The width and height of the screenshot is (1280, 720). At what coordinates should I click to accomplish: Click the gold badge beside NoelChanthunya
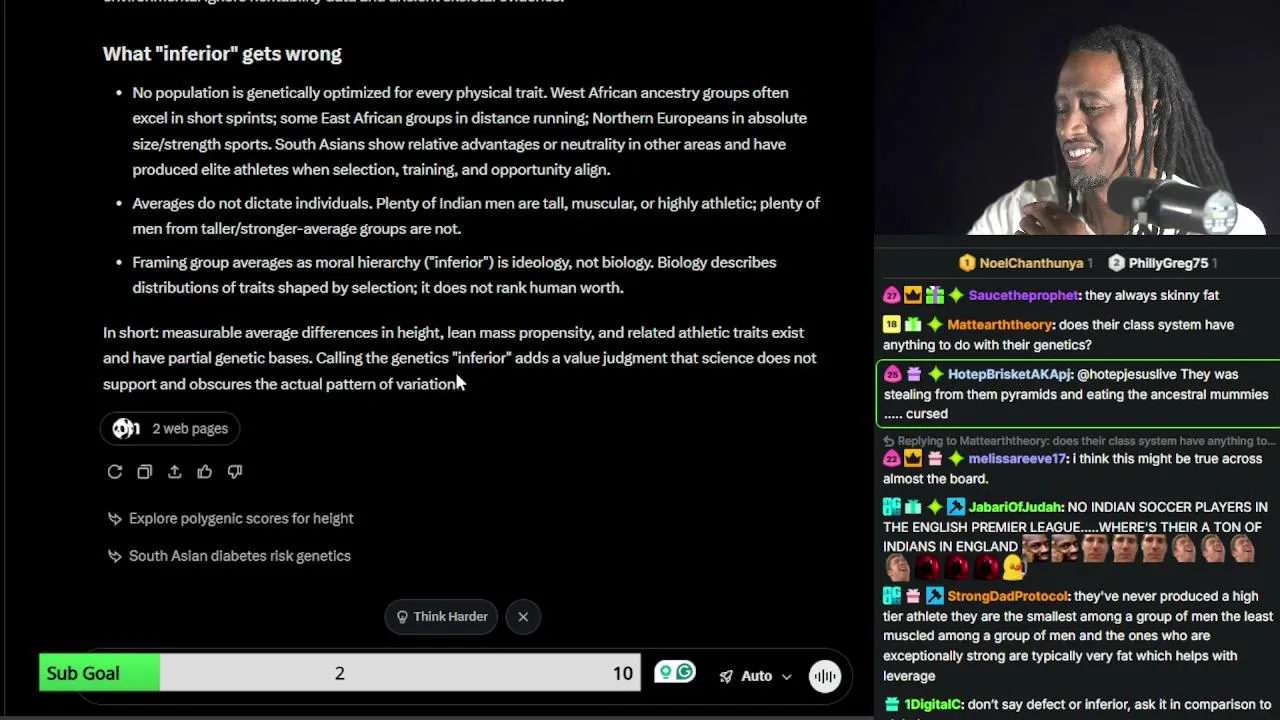967,263
